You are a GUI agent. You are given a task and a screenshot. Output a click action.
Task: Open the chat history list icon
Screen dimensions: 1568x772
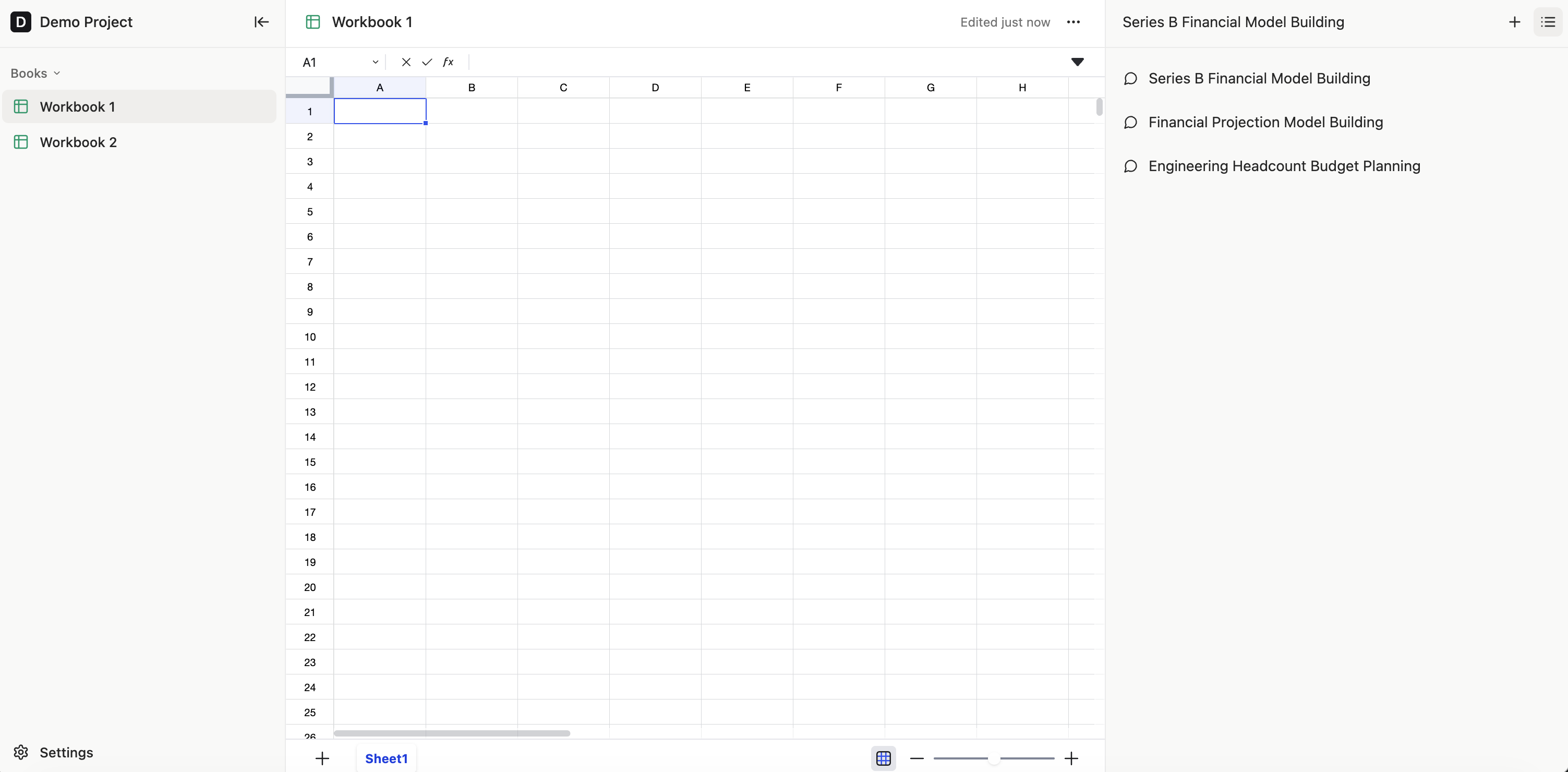[x=1547, y=22]
